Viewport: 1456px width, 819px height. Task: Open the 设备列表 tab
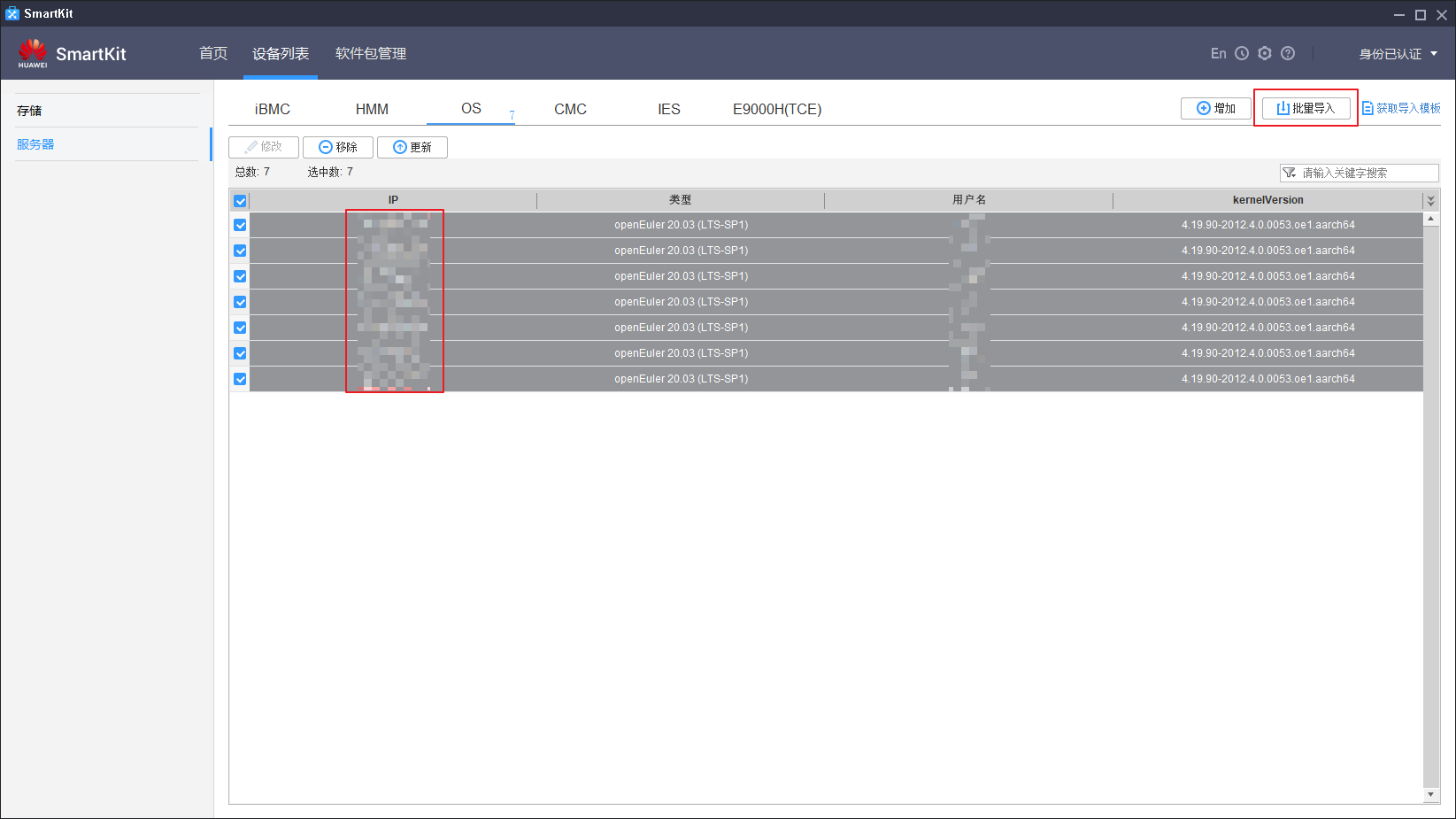click(281, 54)
